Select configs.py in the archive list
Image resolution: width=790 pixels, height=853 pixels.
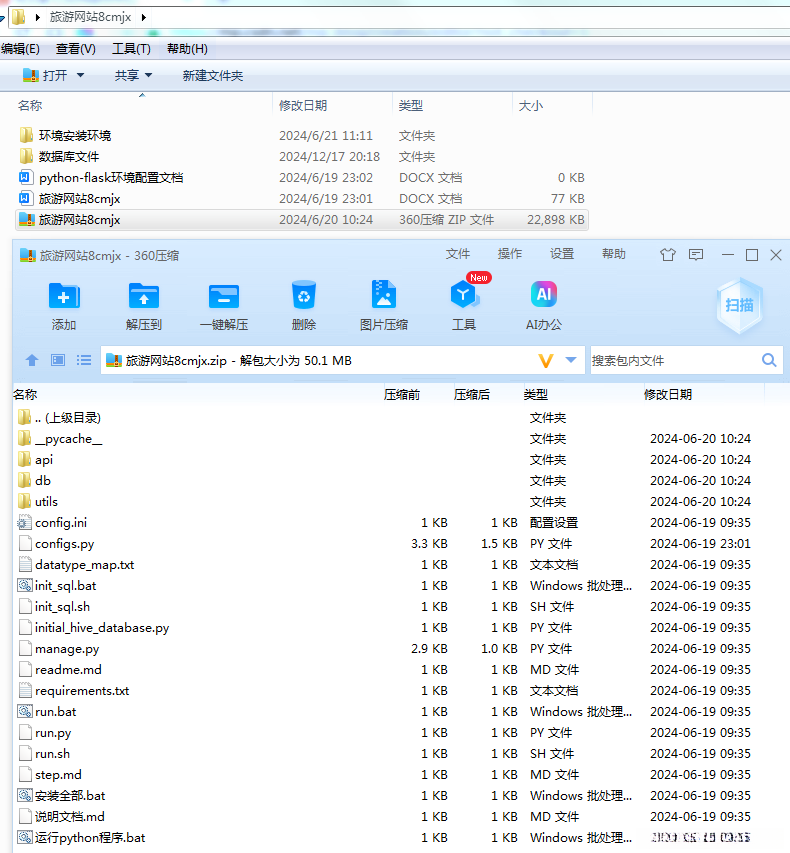click(389, 543)
